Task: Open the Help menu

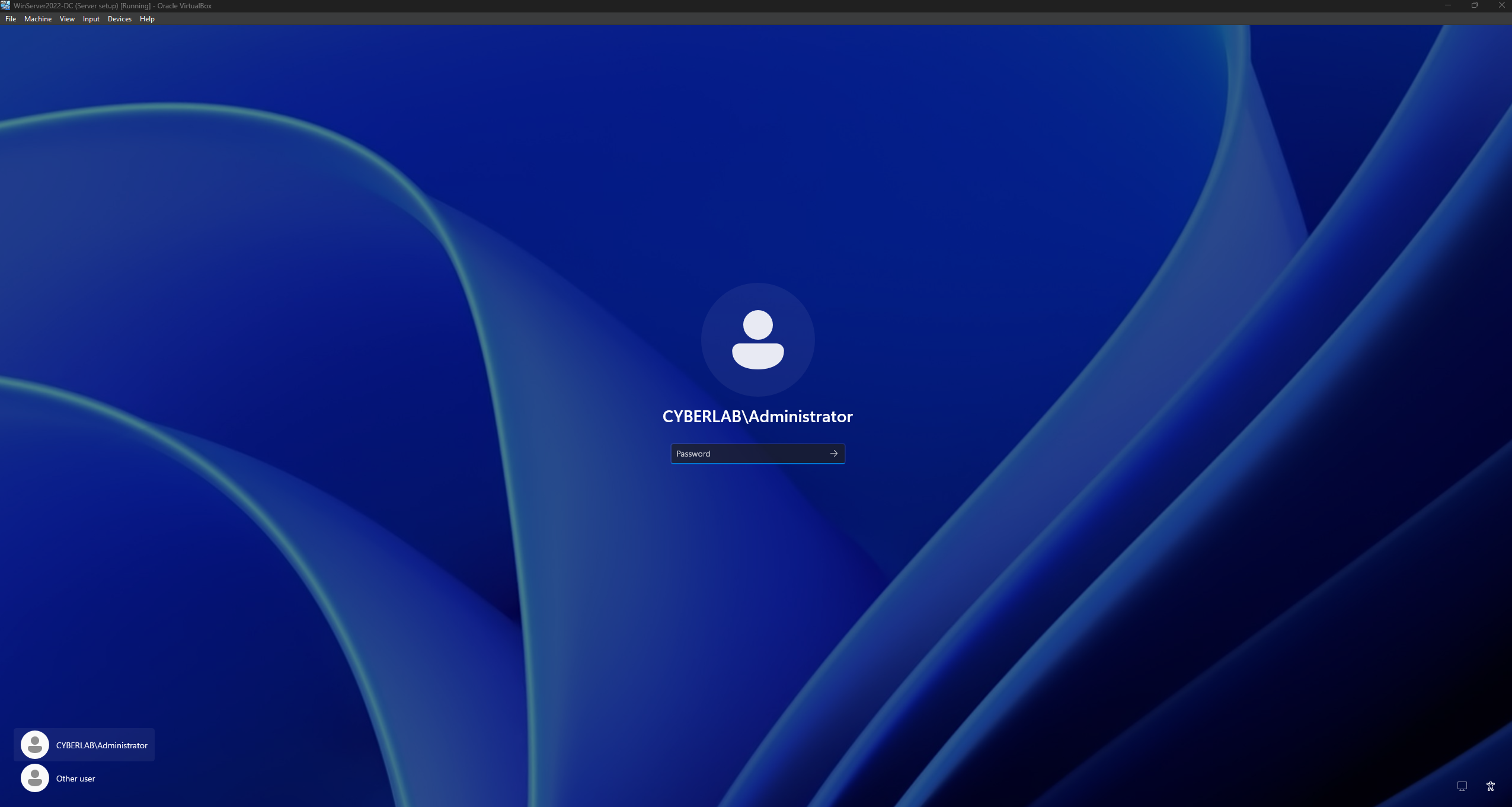Action: 147,19
